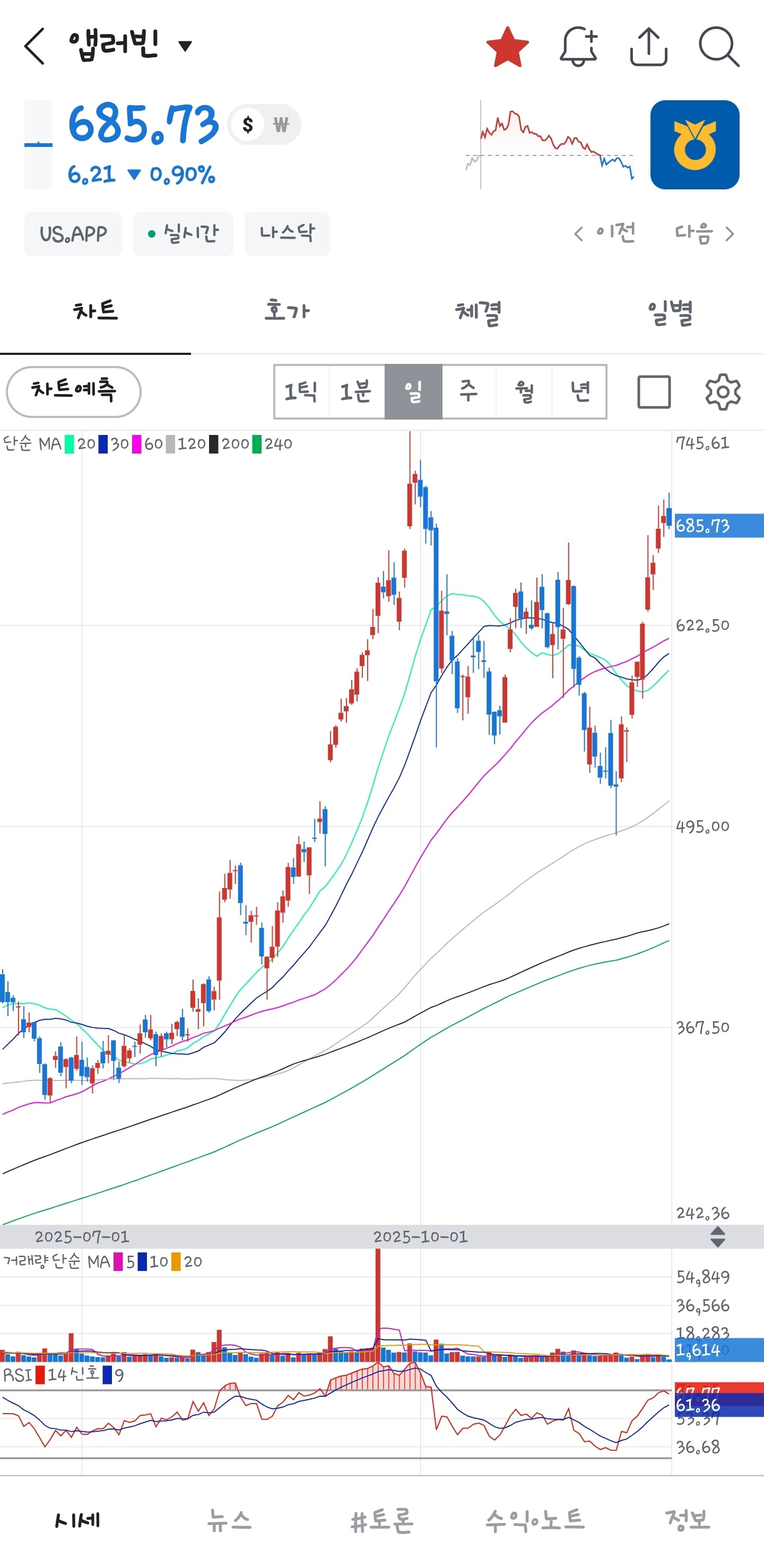Click the chart pane resize arrows handle
Viewport: 764px width, 1568px height.
[718, 1237]
